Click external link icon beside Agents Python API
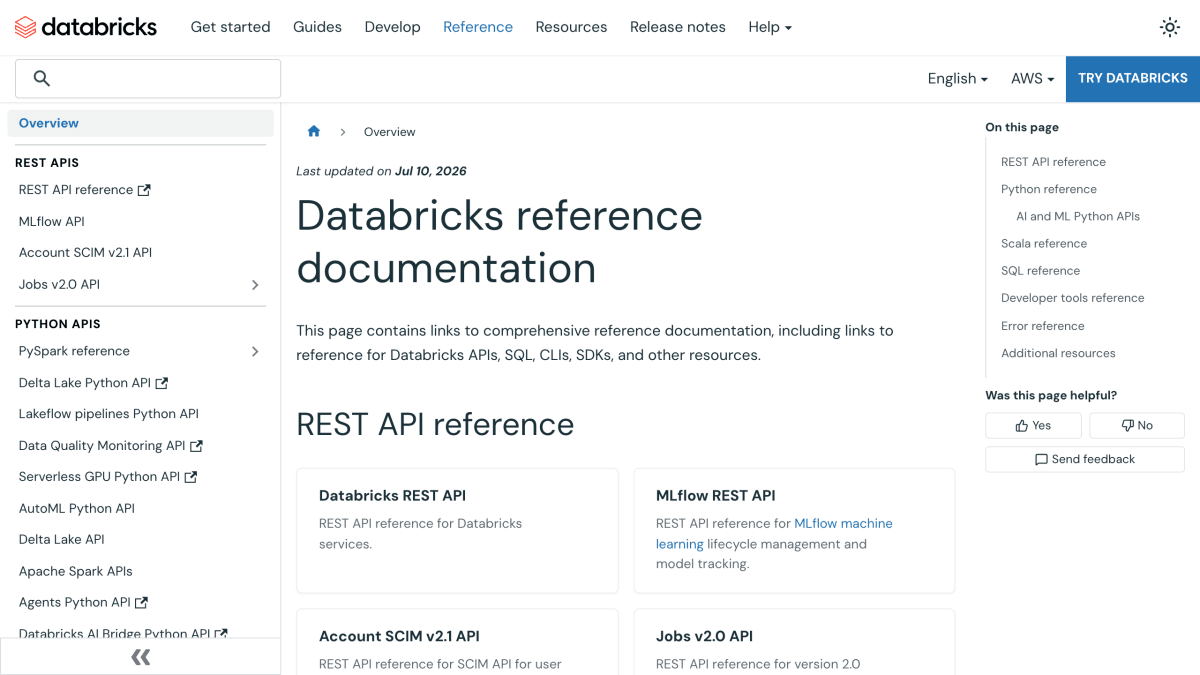Screen dimensions: 1200x675 click(x=142, y=603)
